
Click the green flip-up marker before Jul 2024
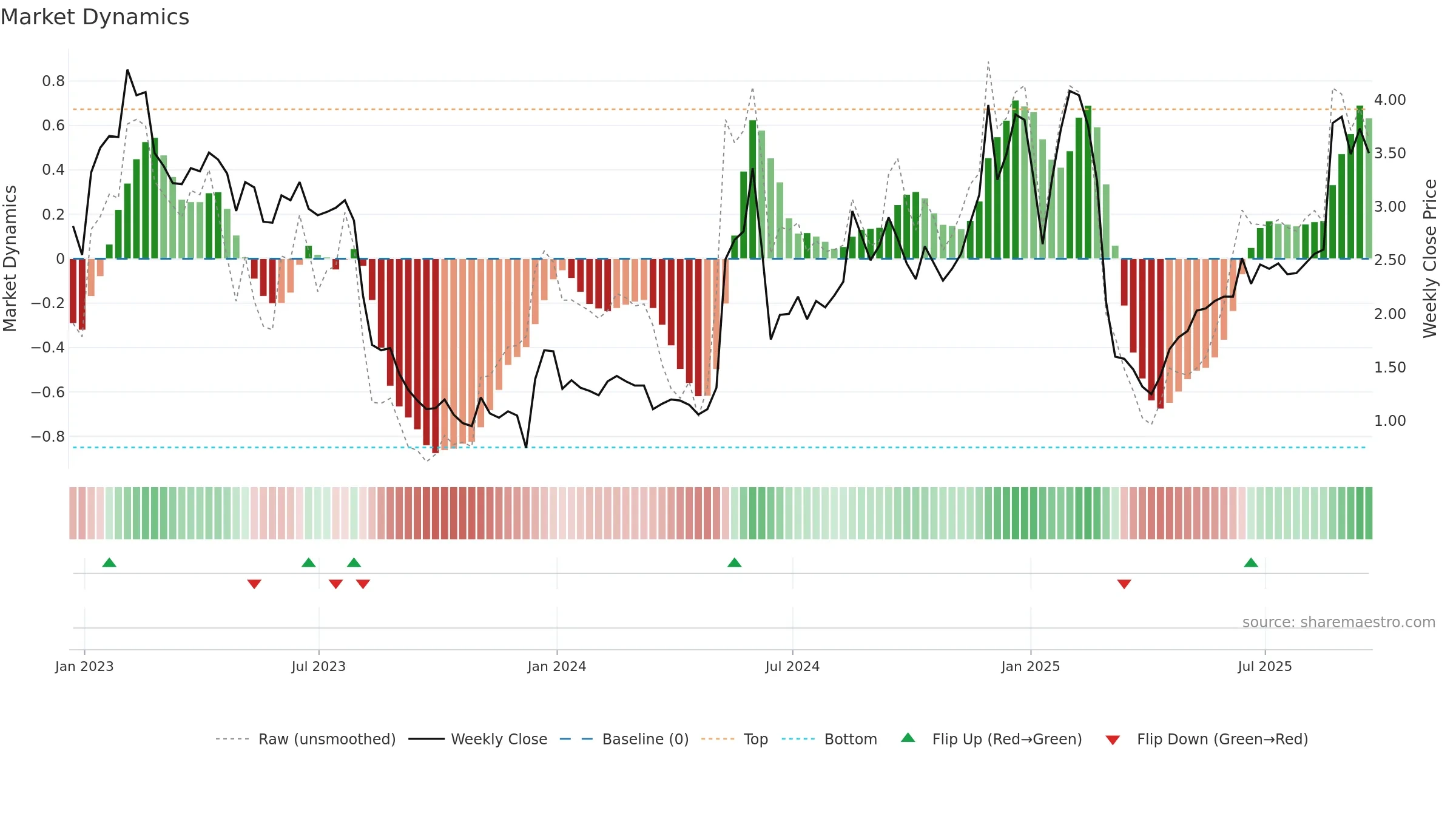pyautogui.click(x=735, y=562)
